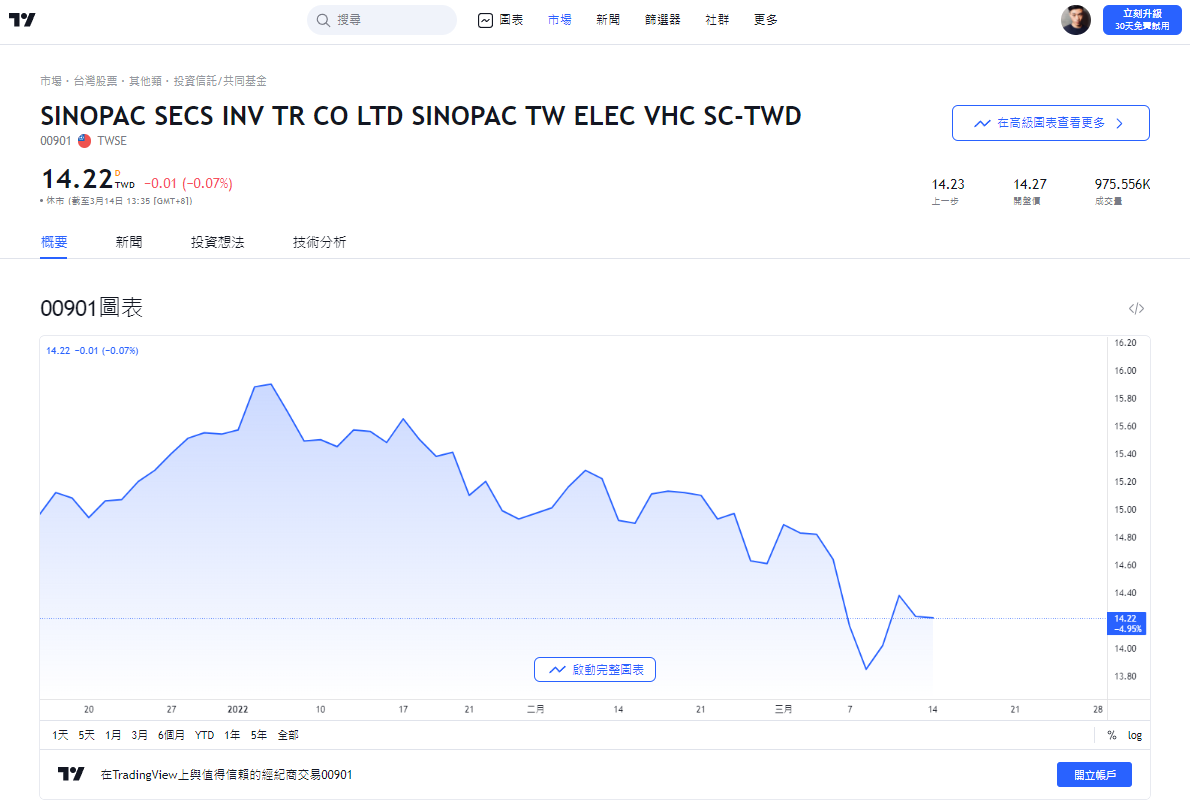Open the 市場 markets menu
Viewport: 1190px width, 809px height.
click(x=559, y=20)
